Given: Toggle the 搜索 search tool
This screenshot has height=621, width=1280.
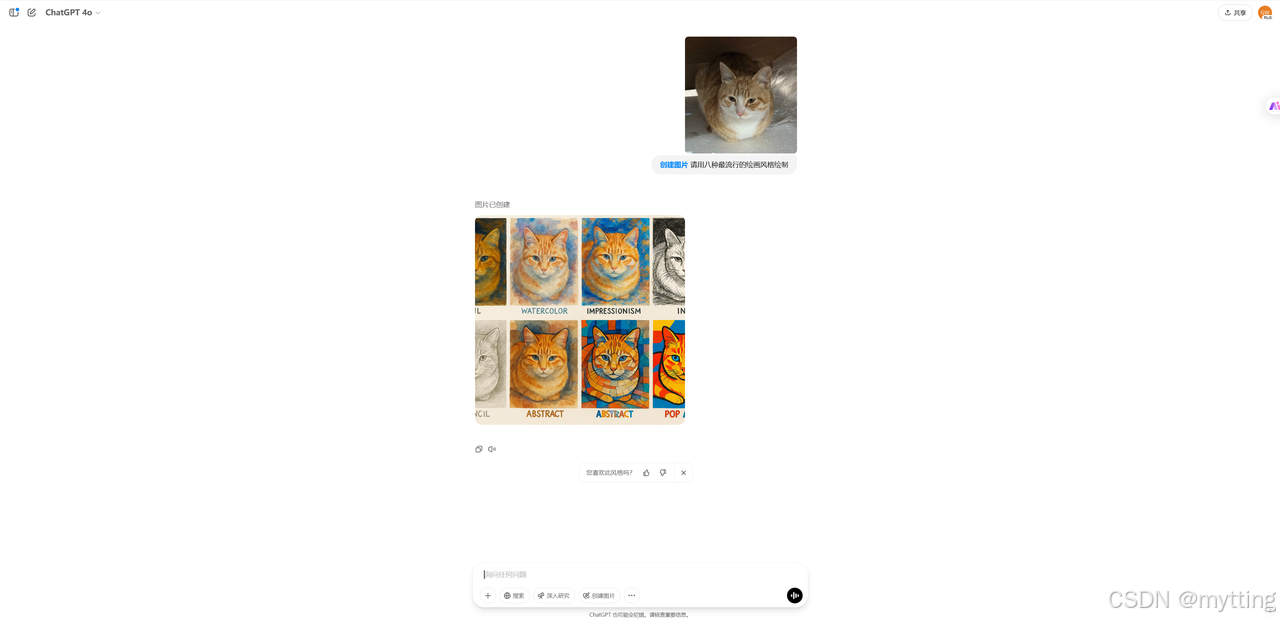Looking at the screenshot, I should [514, 595].
